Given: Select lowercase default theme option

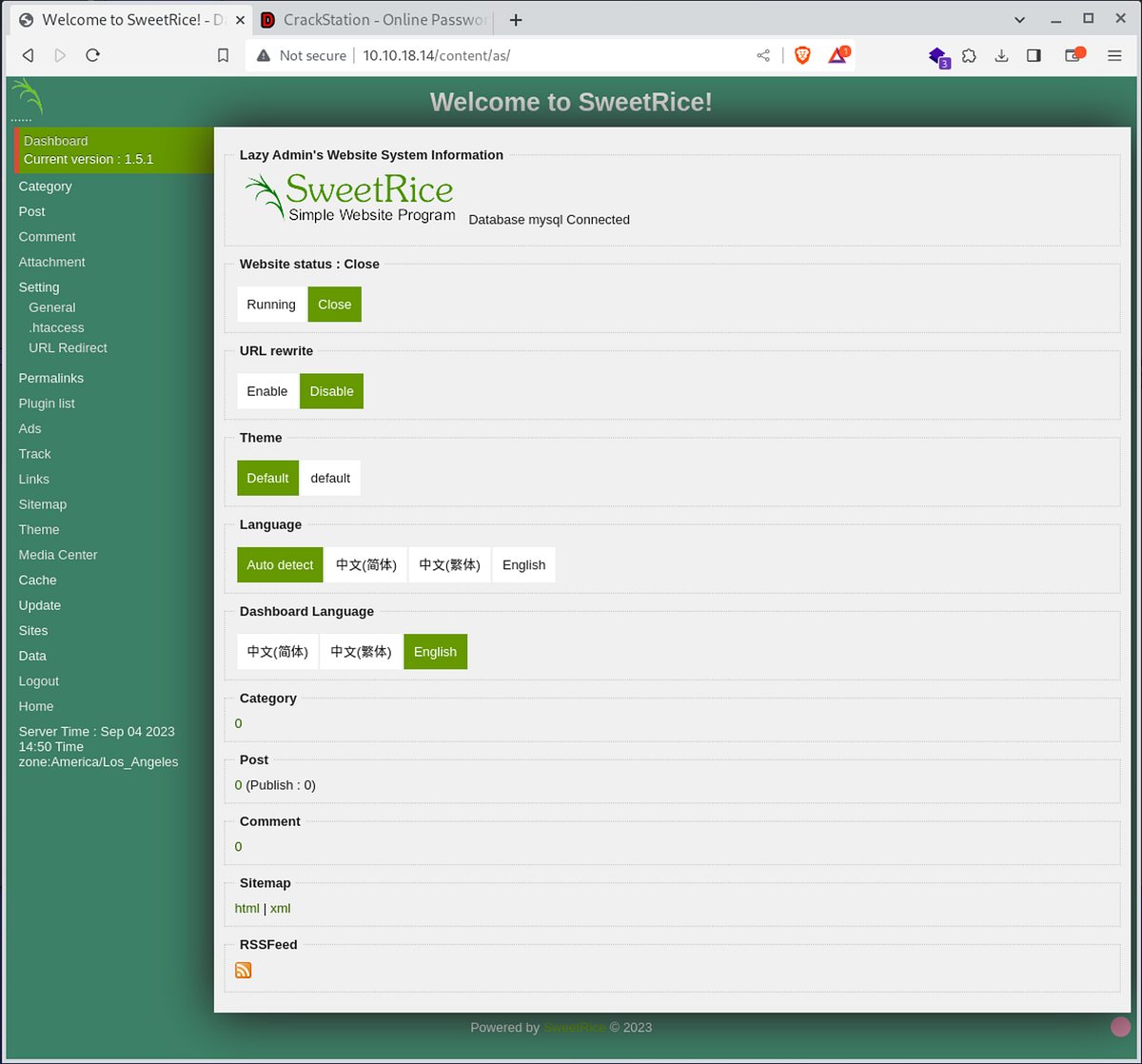Looking at the screenshot, I should click(330, 478).
